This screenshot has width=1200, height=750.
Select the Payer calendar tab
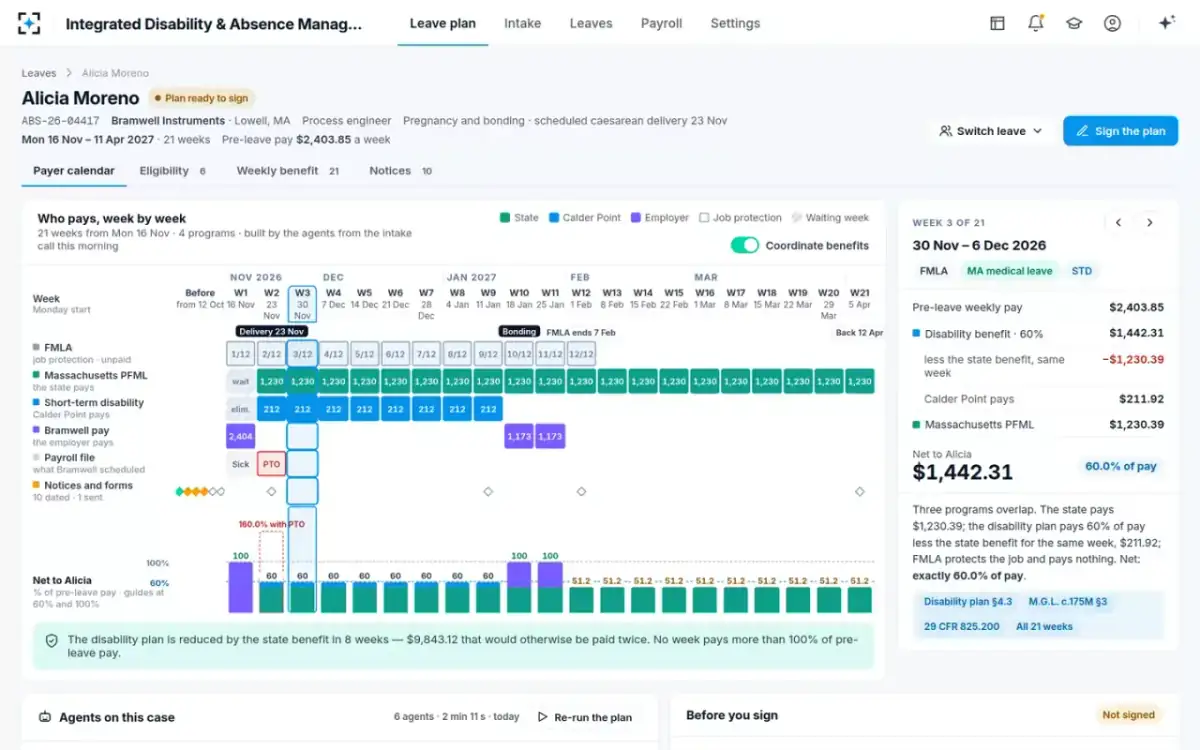pos(74,171)
